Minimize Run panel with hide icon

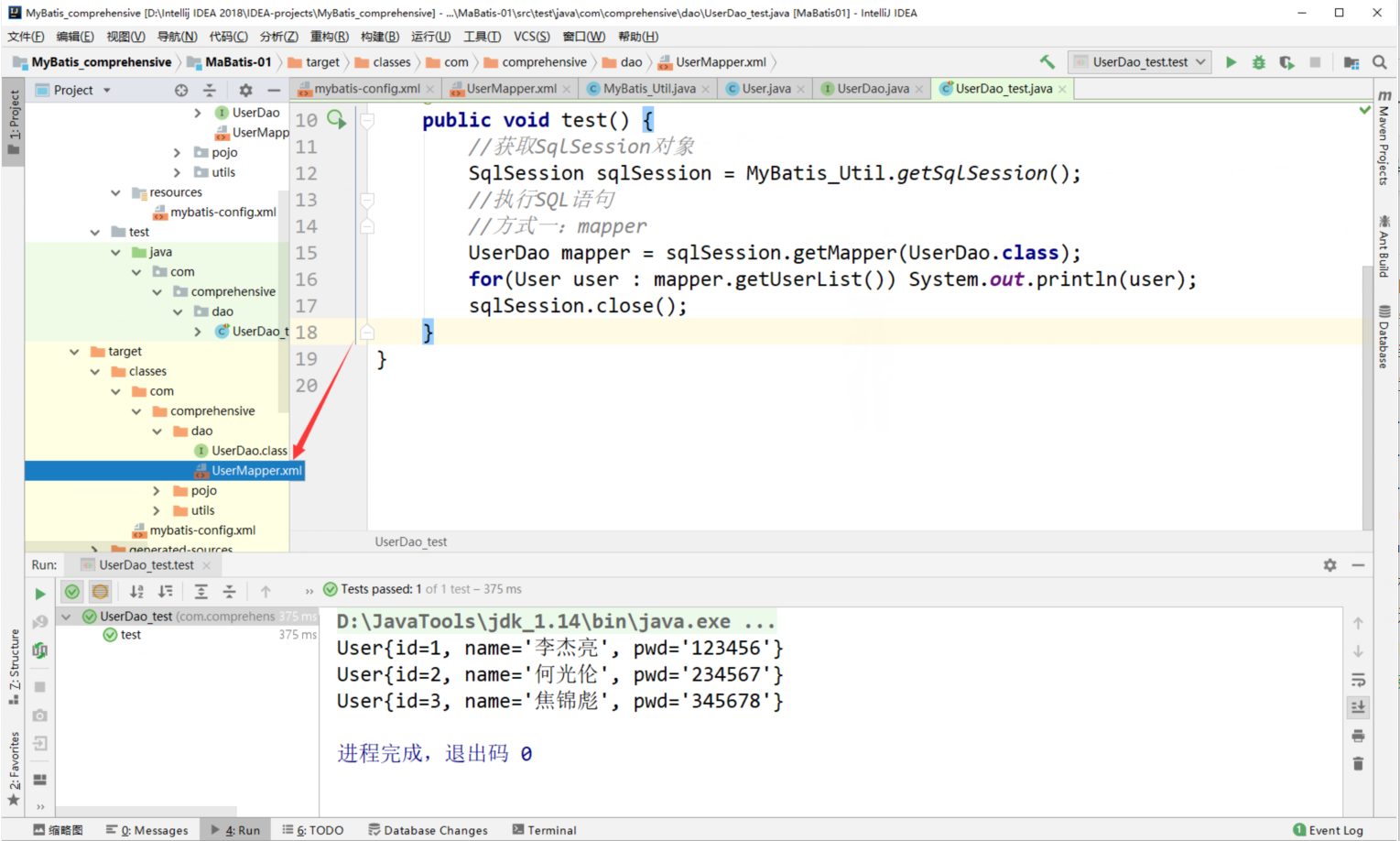coord(1358,565)
